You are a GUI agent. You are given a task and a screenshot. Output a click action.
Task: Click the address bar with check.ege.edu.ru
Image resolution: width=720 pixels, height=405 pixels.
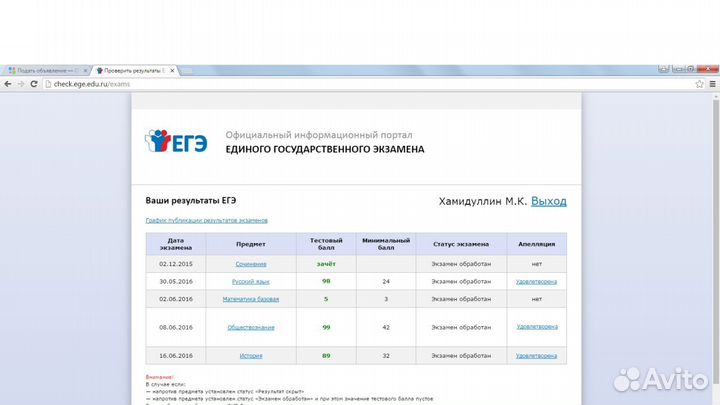[367, 84]
